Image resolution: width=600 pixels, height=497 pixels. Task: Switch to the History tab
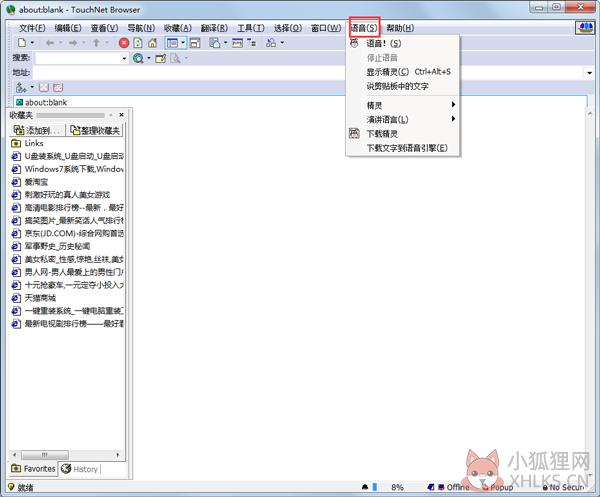(80, 469)
